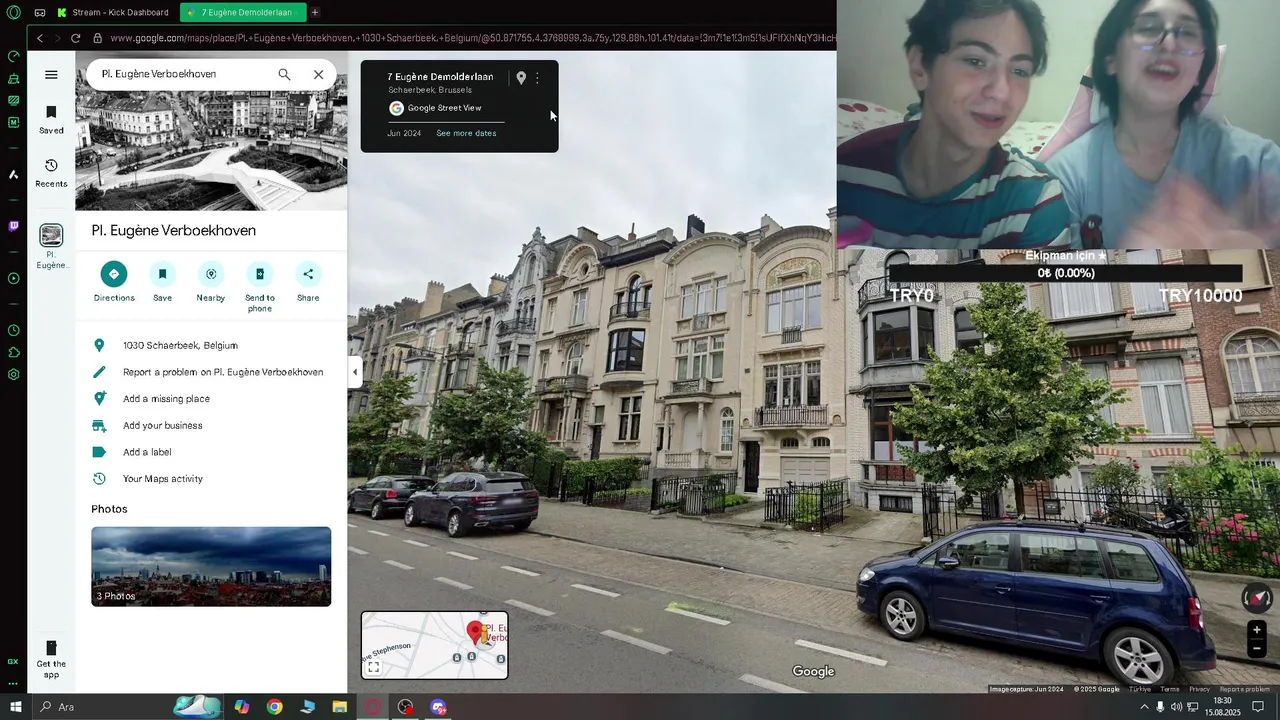Click the address bar URL
This screenshot has height=720, width=1280.
(470, 38)
